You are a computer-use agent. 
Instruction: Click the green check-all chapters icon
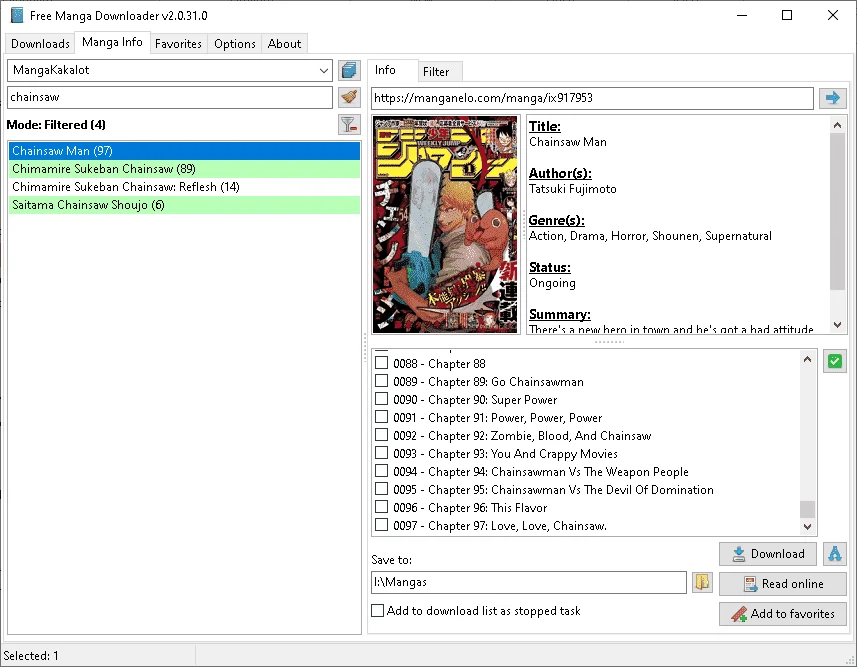[835, 361]
